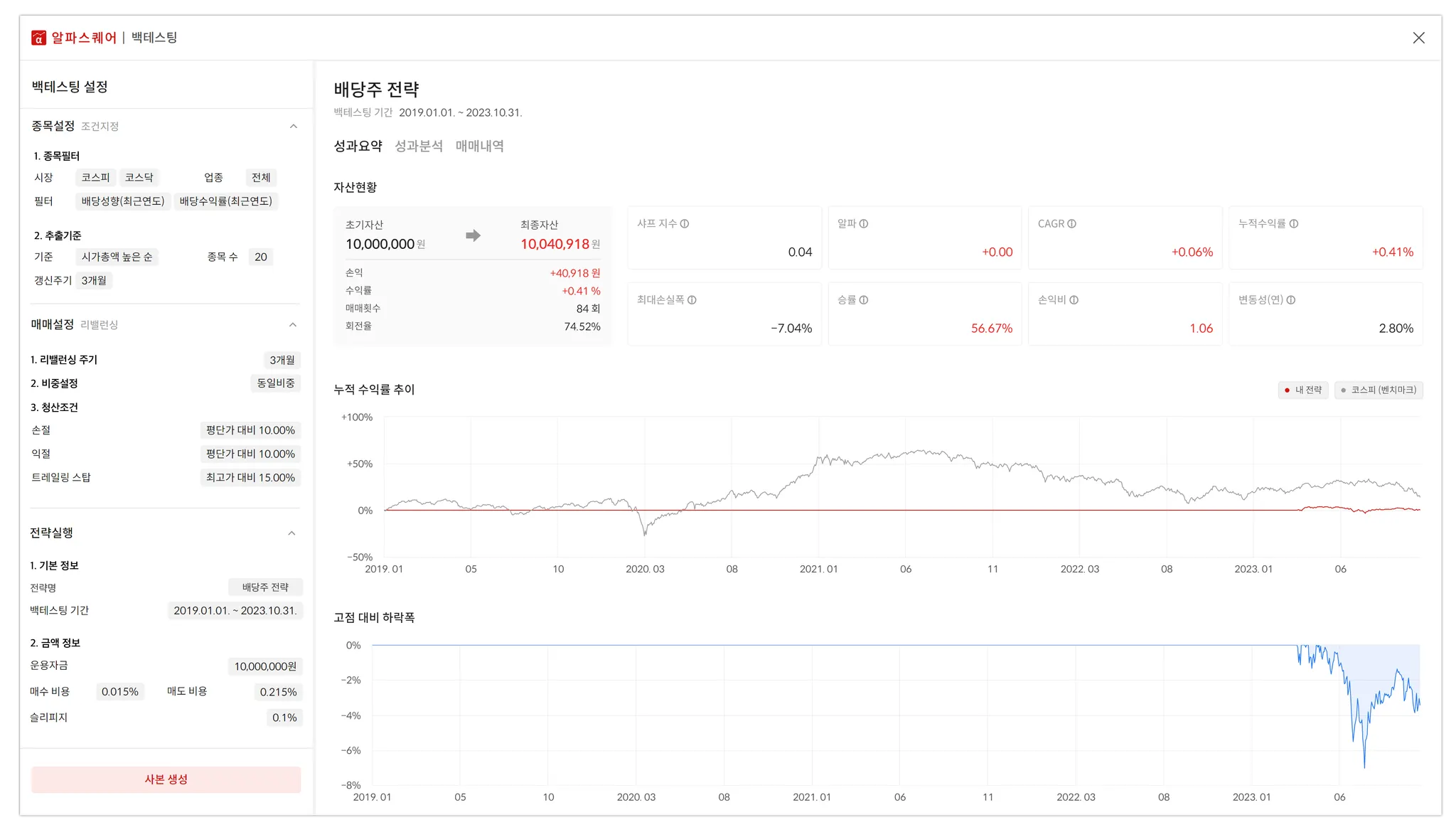Screen dimensions: 1456x832
Task: Click the 누적수익률 info icon
Action: (x=1294, y=224)
